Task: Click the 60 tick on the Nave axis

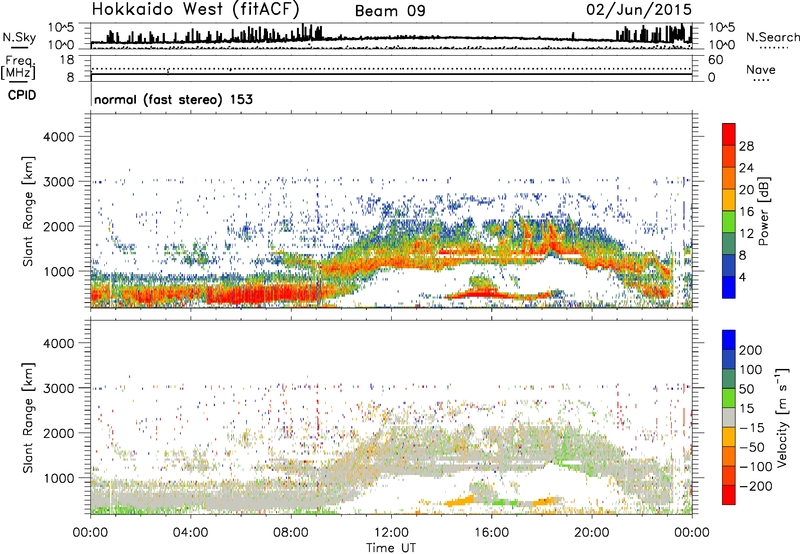Action: click(715, 60)
